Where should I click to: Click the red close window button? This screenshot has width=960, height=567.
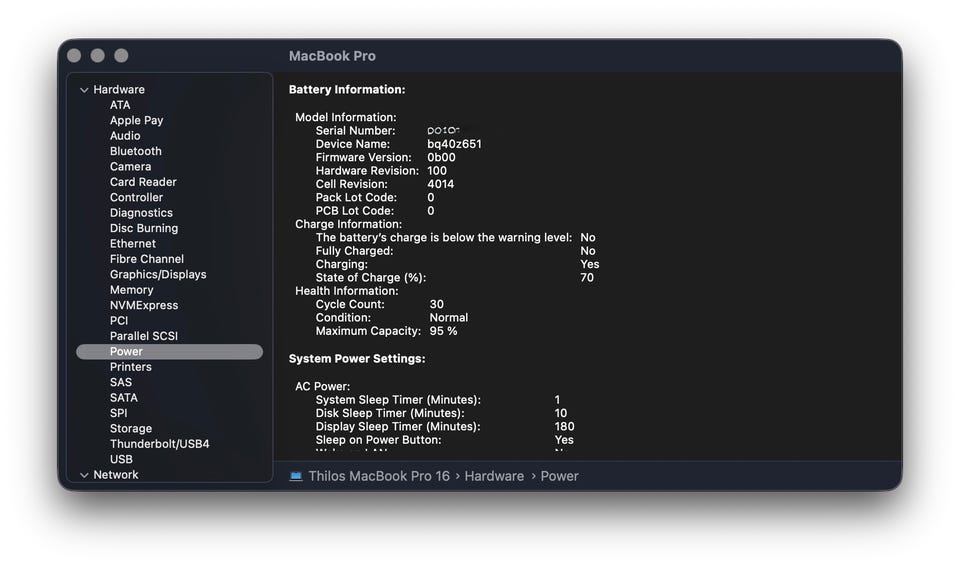point(74,56)
